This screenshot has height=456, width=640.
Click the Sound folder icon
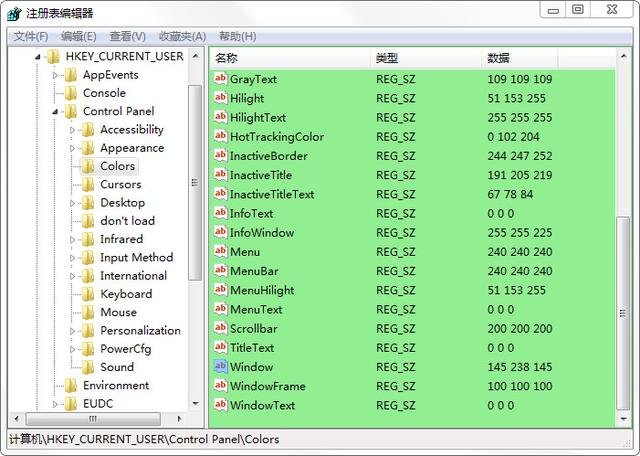tap(88, 367)
